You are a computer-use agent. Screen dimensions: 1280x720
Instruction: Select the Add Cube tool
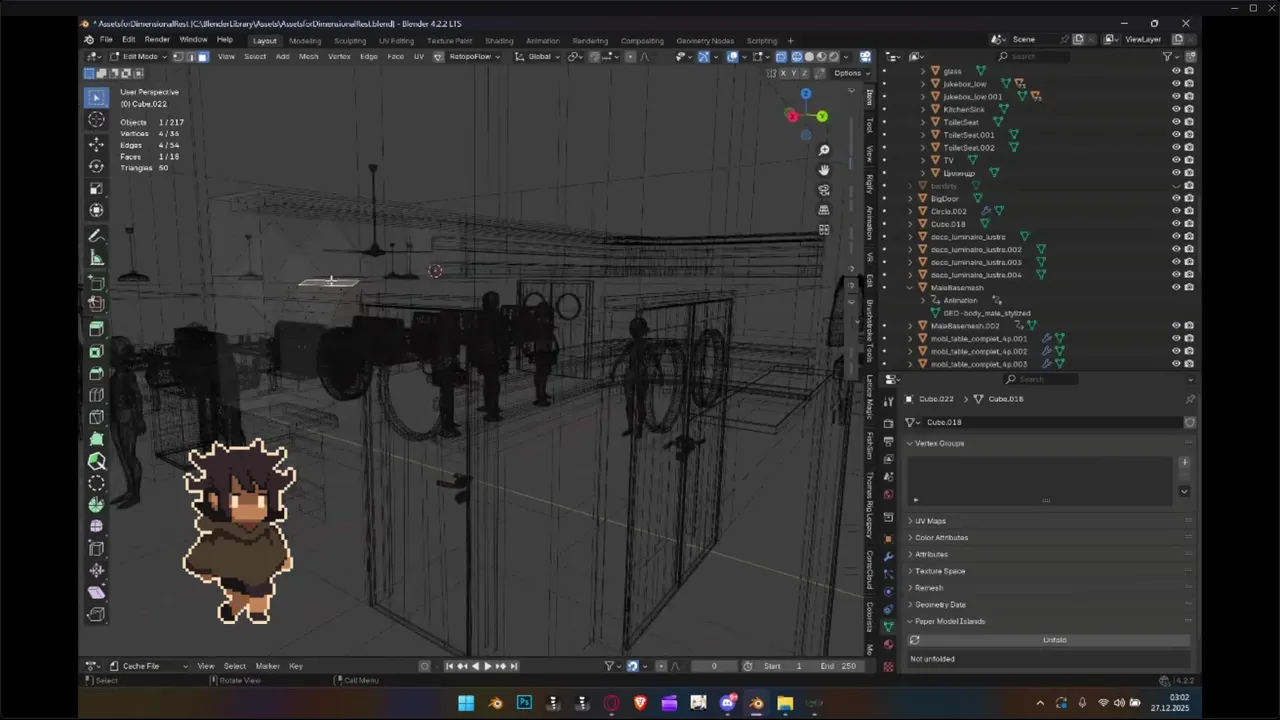96,283
